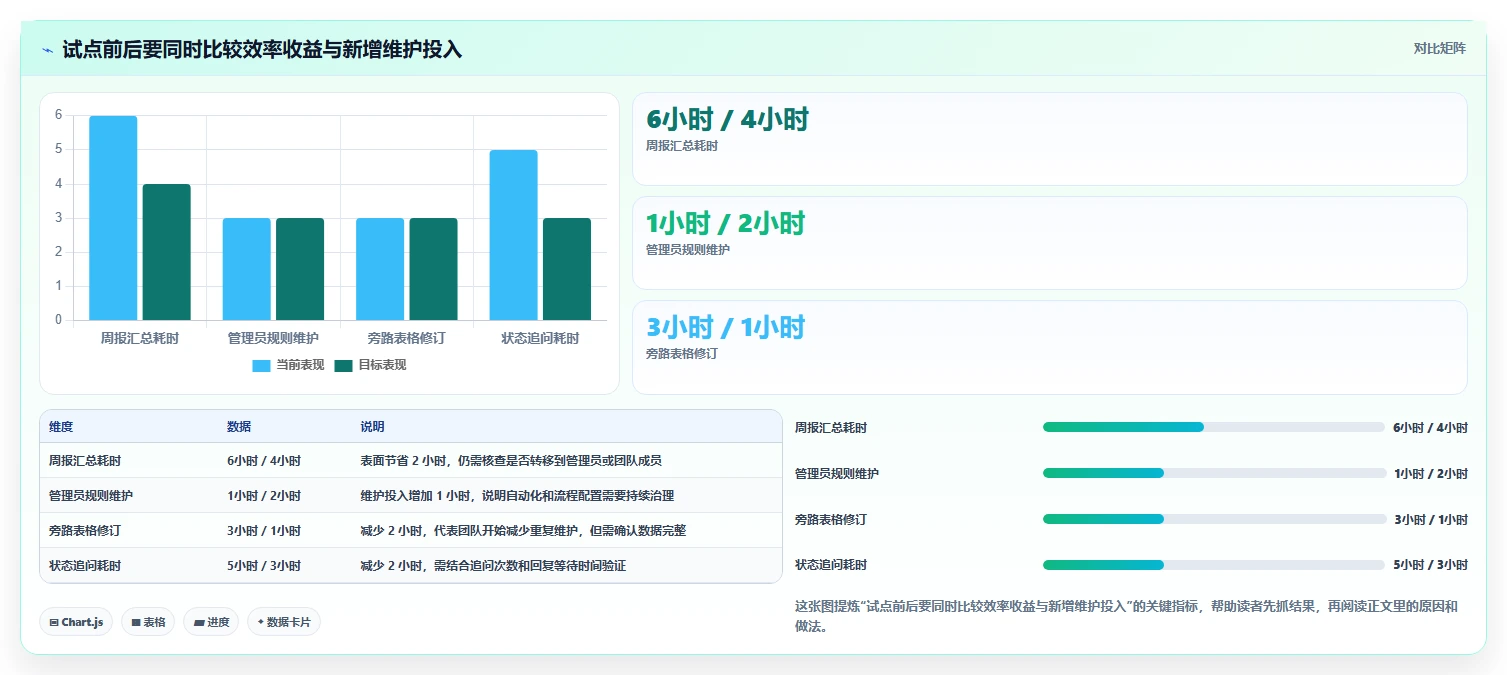Click the 周报汇总耗时 x-axis chart label
The image size is (1507, 675).
(140, 338)
